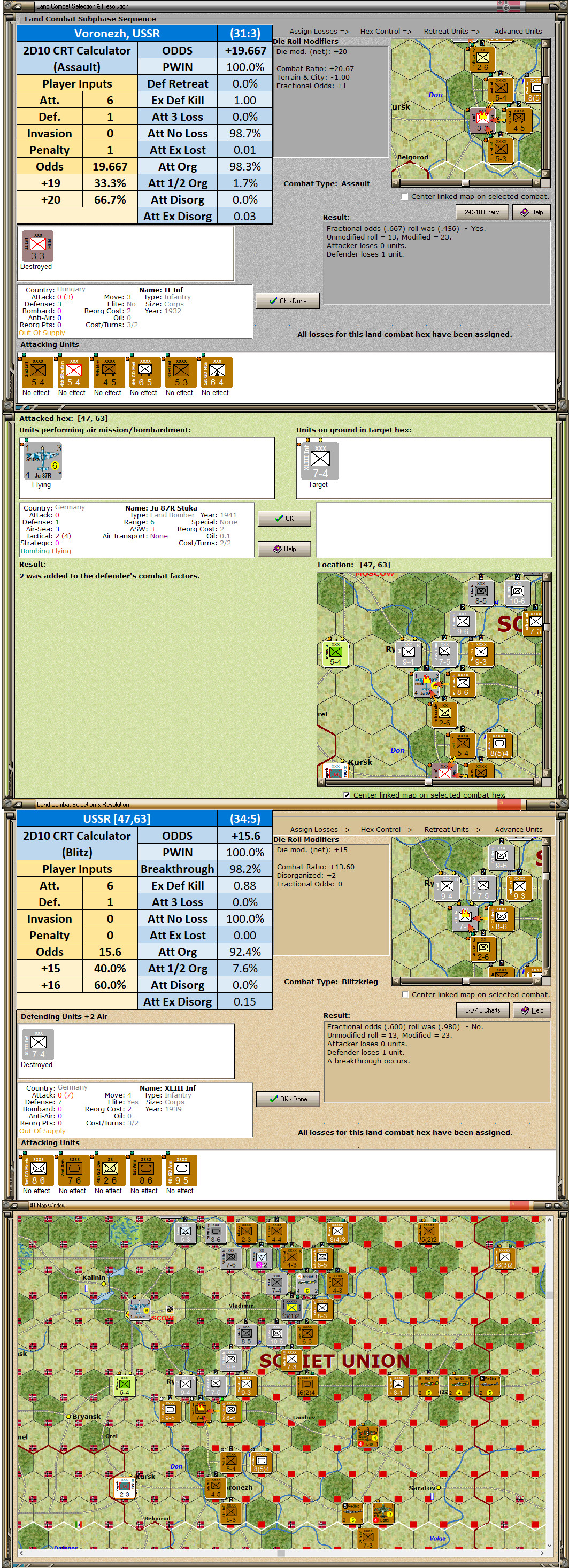Select destroyed XLIII Inf 7-4 in Blitz window

[x=38, y=1044]
